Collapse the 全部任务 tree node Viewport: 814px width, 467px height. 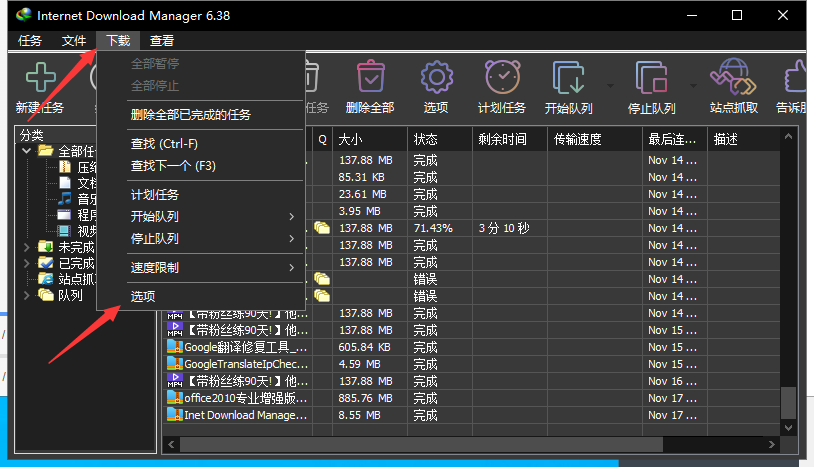[x=27, y=151]
